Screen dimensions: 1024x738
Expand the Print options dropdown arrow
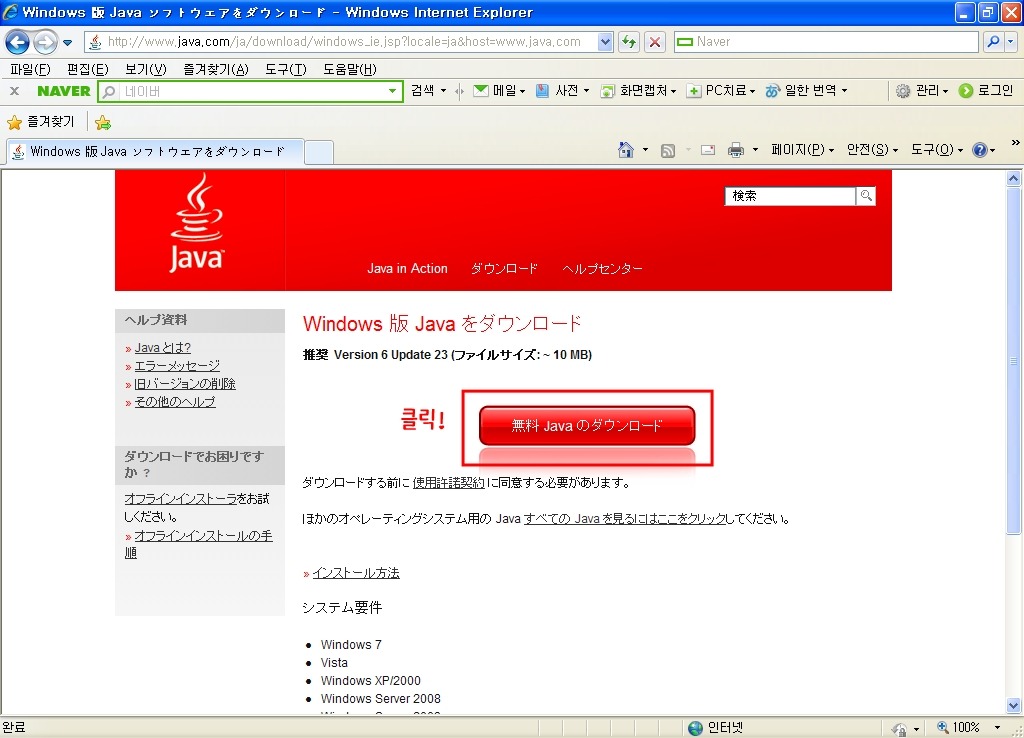(x=755, y=150)
